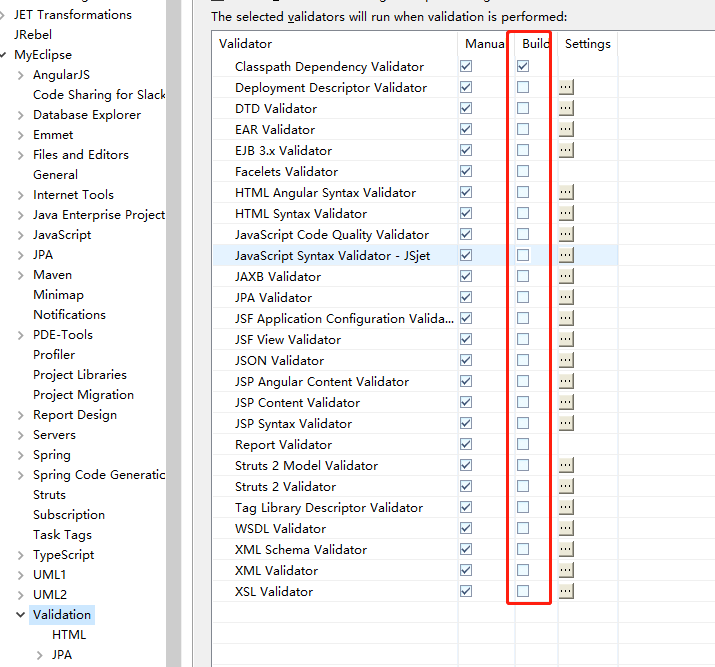The width and height of the screenshot is (715, 667).
Task: Open settings for JavaScript Syntax Validator - JSjet
Action: click(x=566, y=255)
